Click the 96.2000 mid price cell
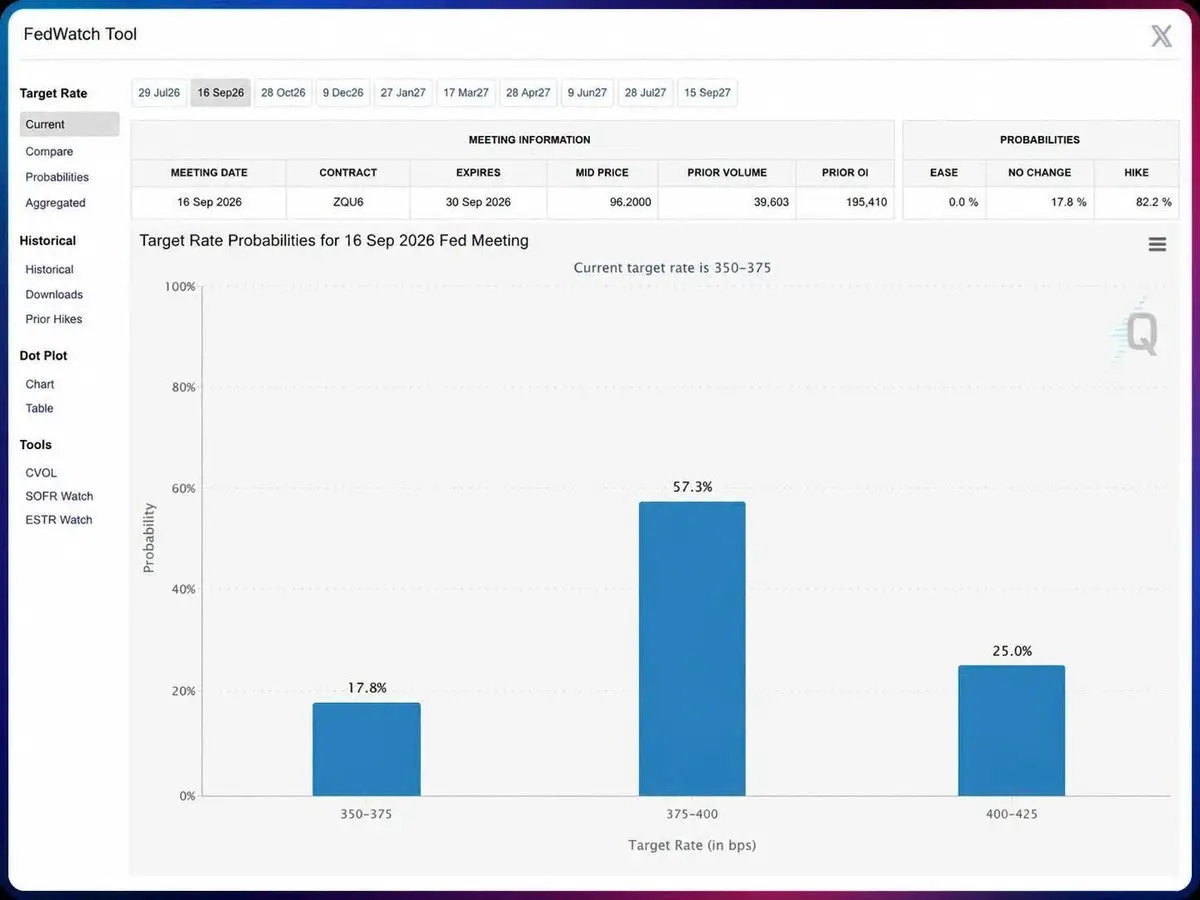Screen dimensions: 1200x900 coord(602,202)
